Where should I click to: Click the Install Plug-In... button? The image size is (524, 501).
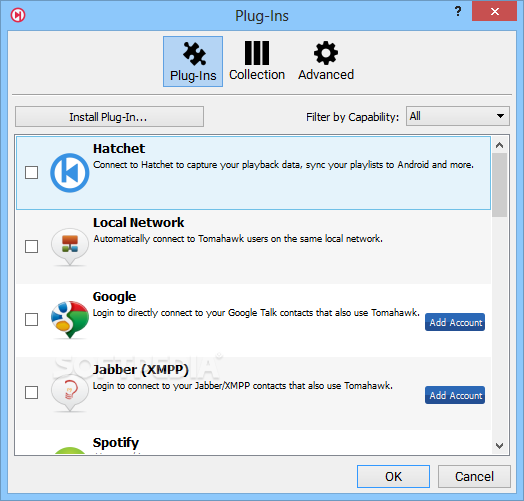(109, 117)
